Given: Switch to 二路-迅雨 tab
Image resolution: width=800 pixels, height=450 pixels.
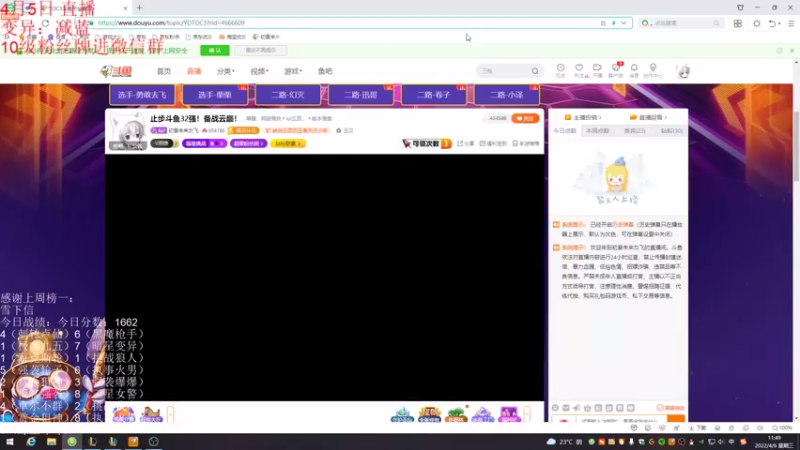Looking at the screenshot, I should click(x=361, y=95).
